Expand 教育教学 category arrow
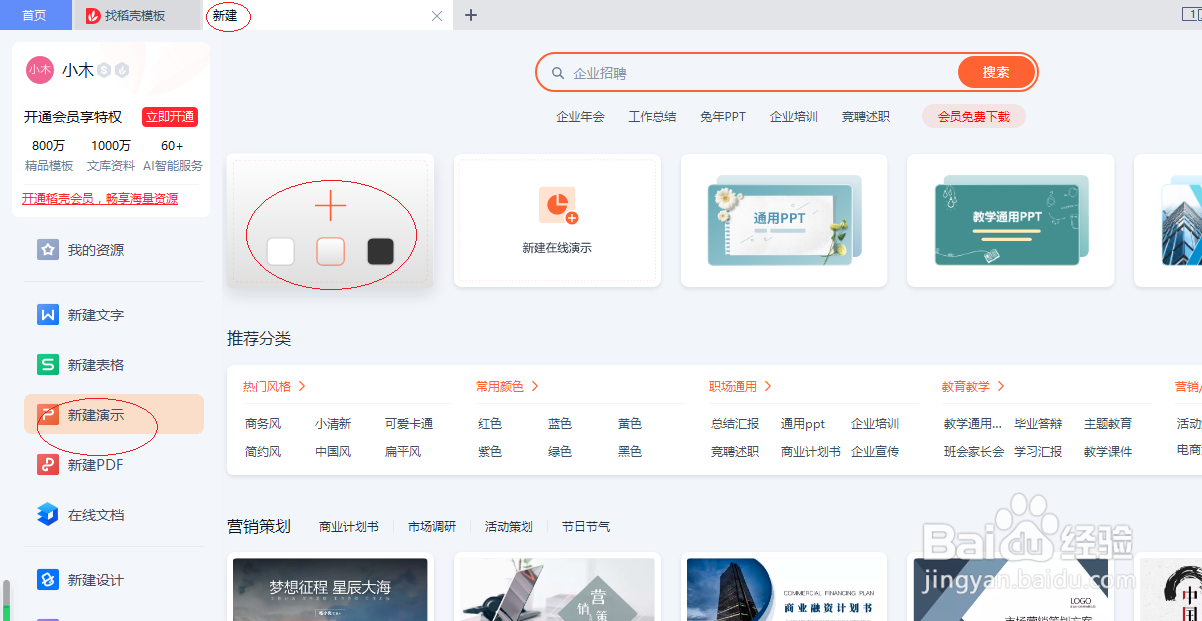 pyautogui.click(x=1001, y=386)
